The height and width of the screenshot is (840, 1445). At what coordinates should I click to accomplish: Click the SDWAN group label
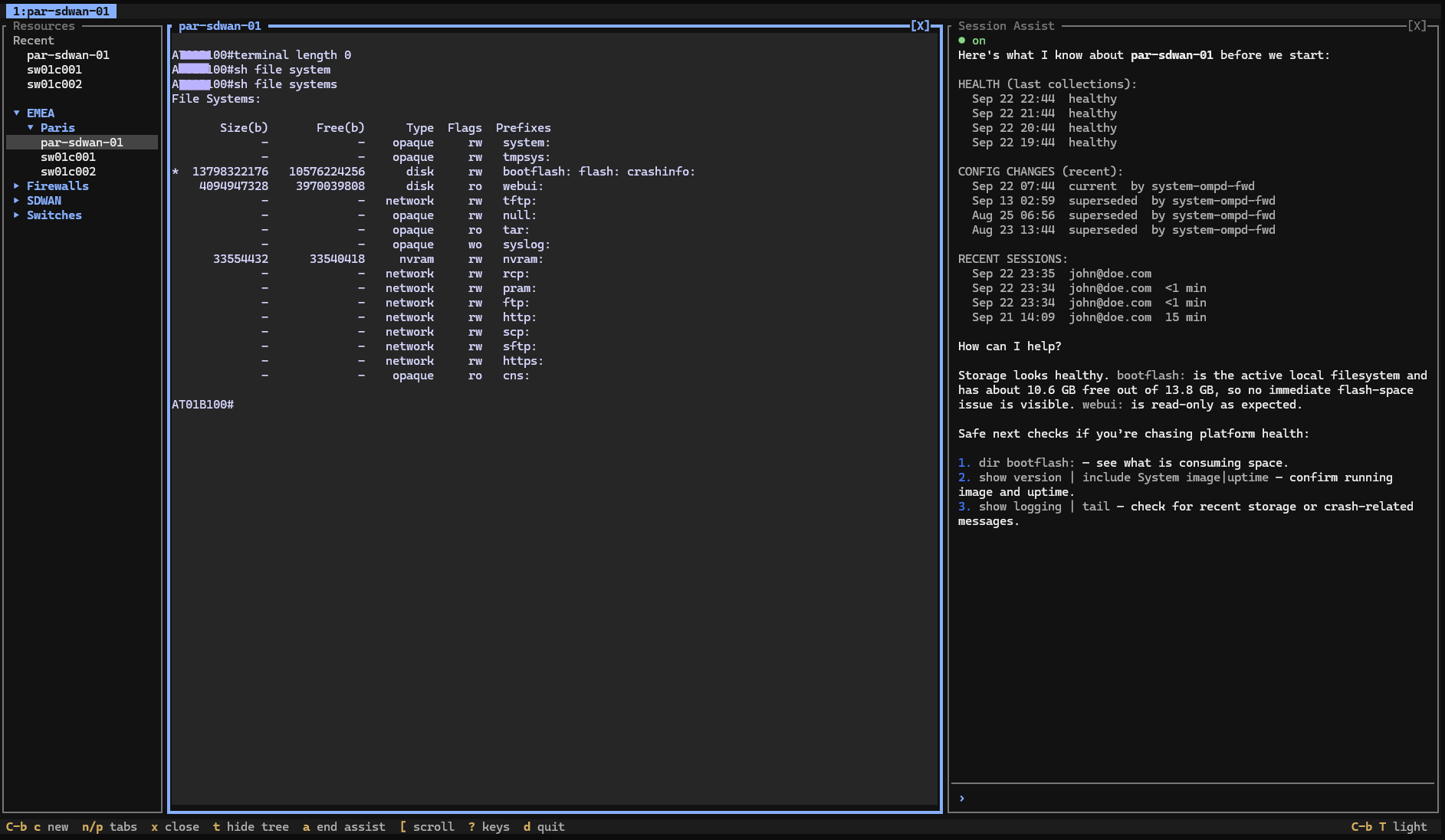coord(44,200)
